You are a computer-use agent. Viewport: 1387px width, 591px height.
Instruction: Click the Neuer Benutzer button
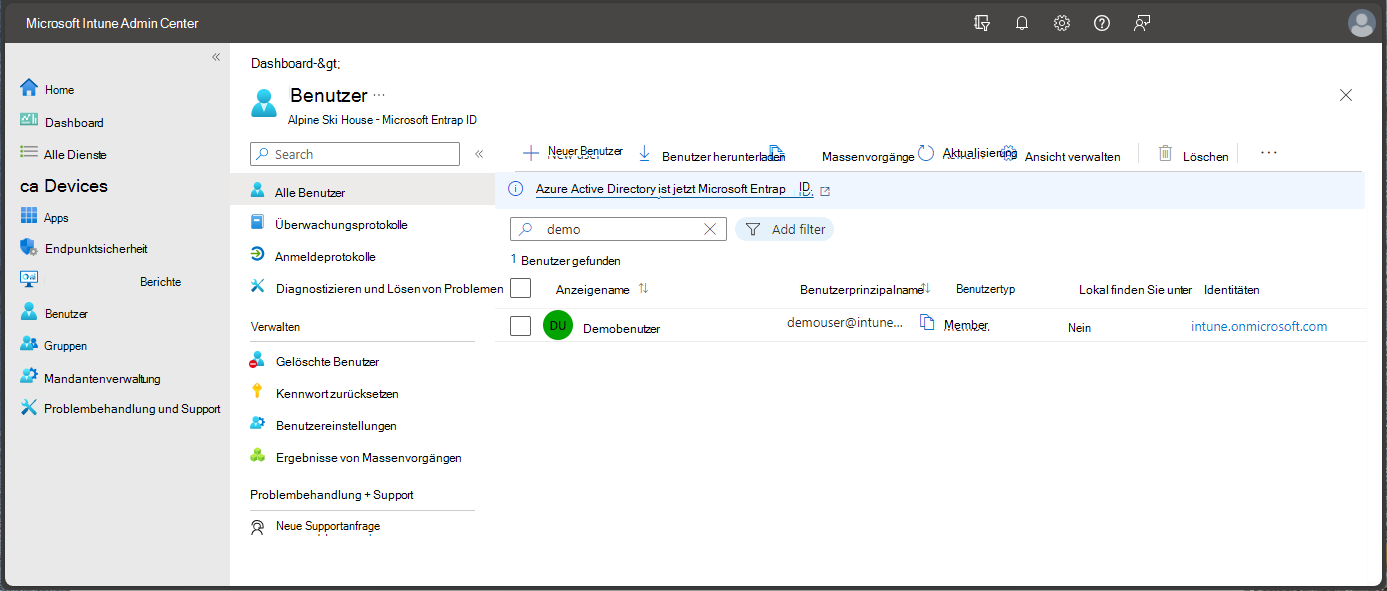coord(573,153)
